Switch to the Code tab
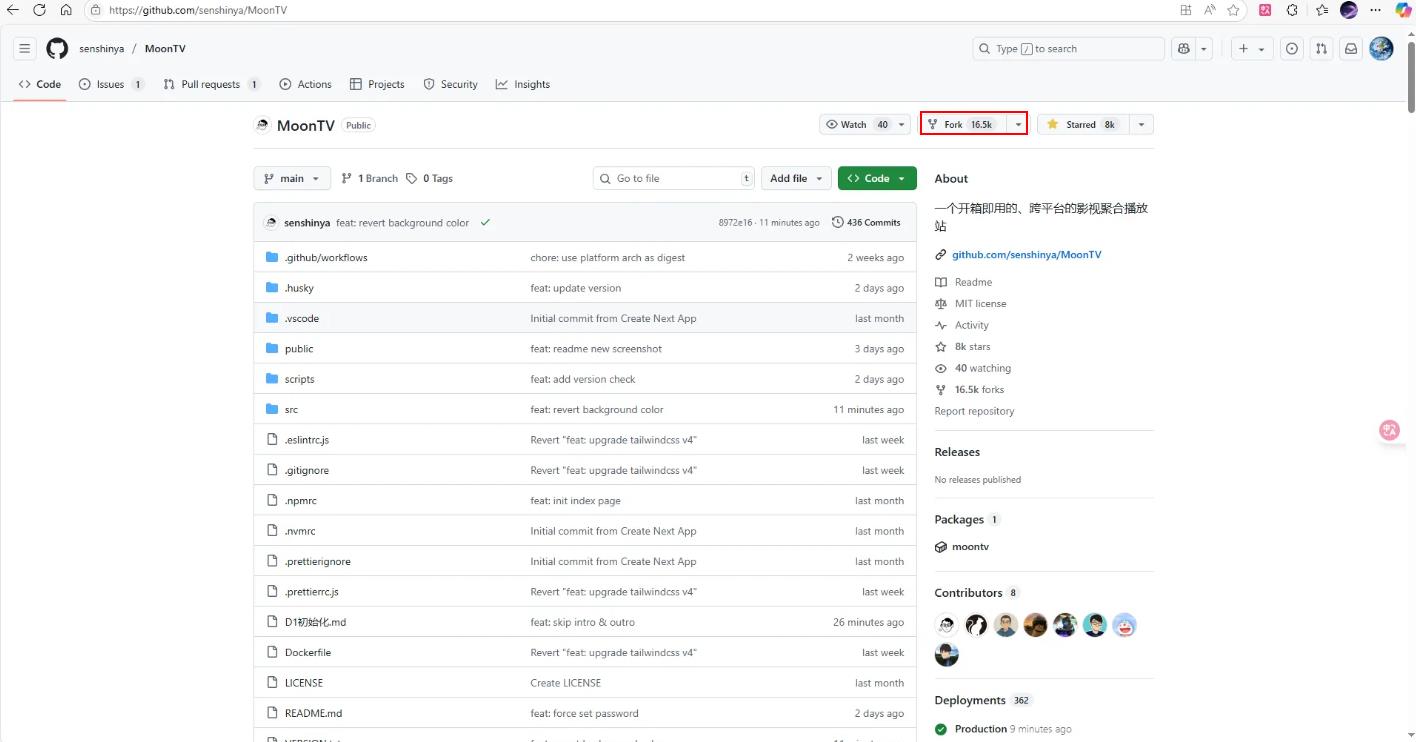The width and height of the screenshot is (1416, 742). tap(40, 84)
